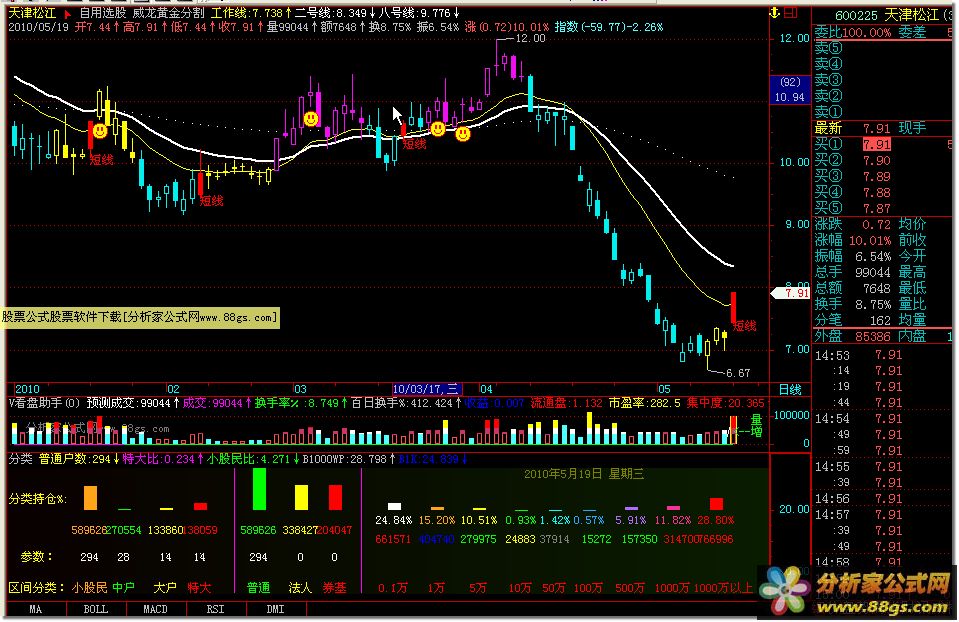Click the 特大 category label

tap(199, 588)
